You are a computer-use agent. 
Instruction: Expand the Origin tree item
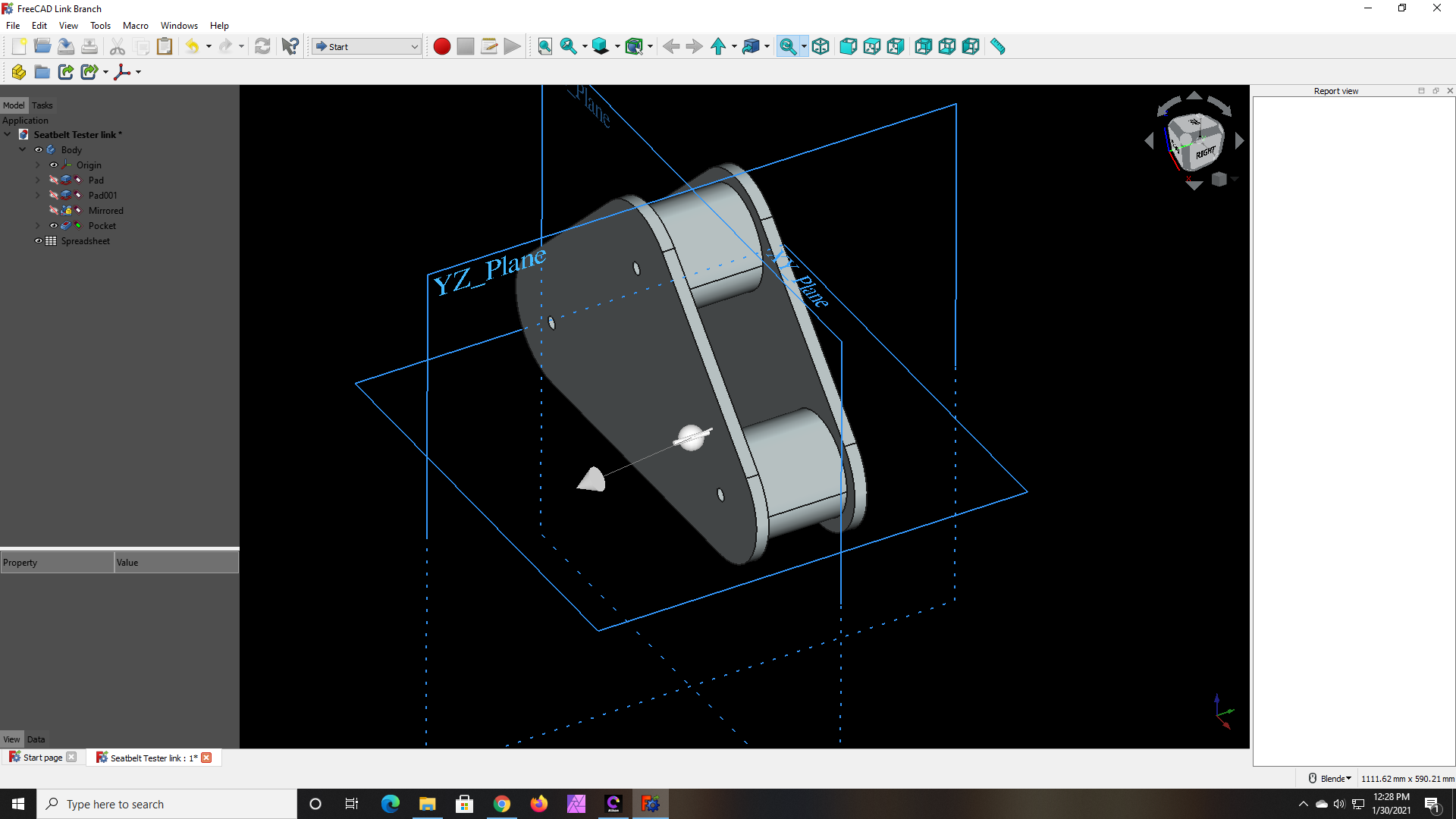(x=37, y=165)
